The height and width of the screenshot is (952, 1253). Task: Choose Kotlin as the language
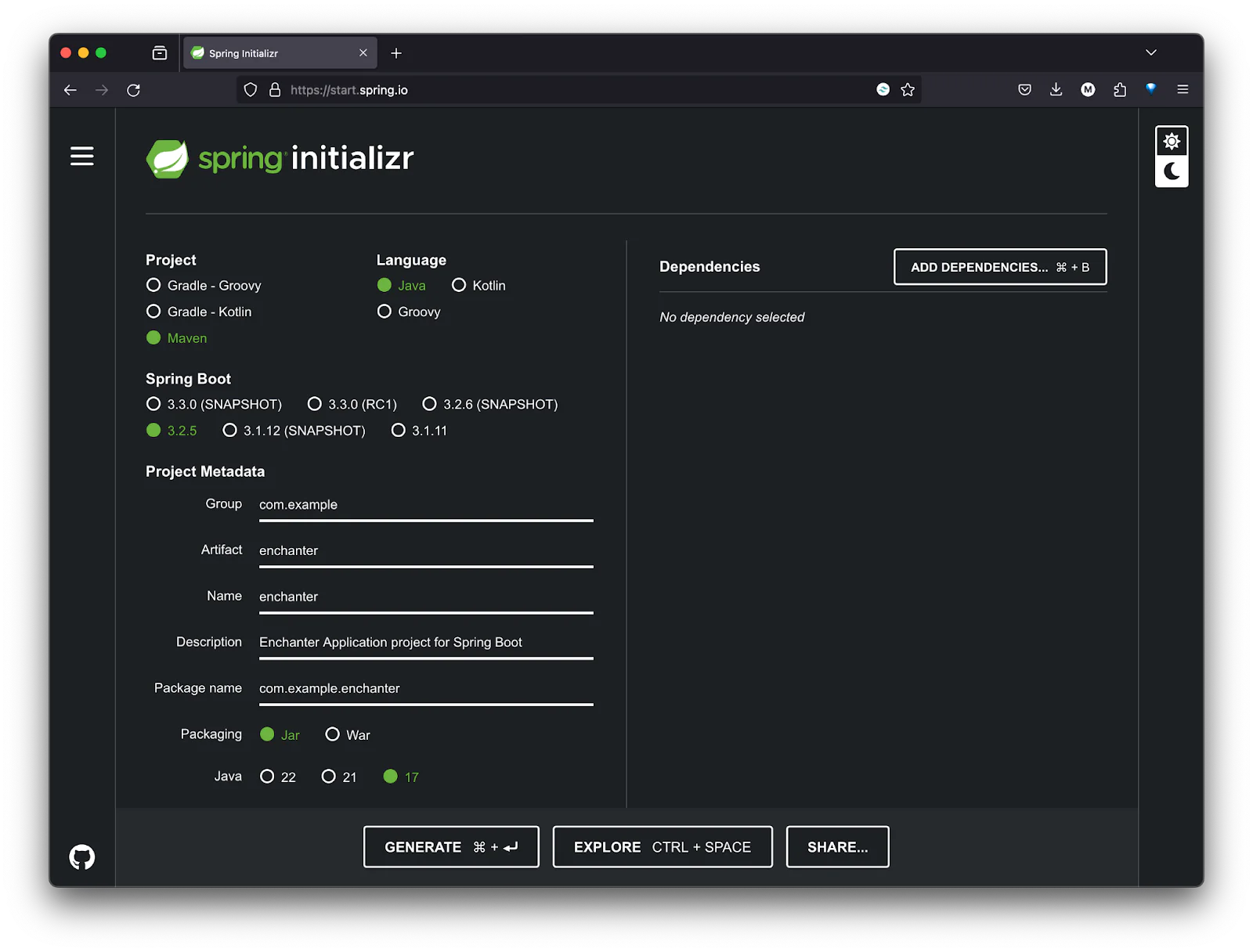[478, 286]
